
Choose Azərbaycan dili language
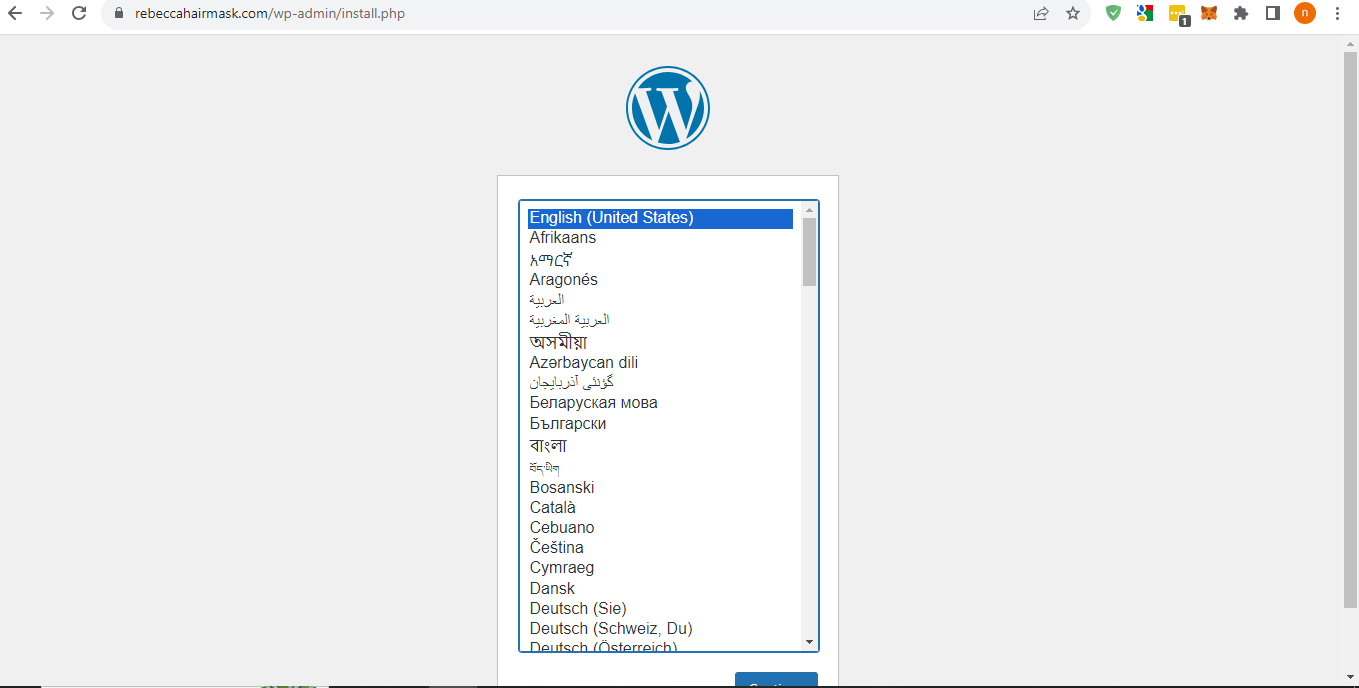coord(660,363)
